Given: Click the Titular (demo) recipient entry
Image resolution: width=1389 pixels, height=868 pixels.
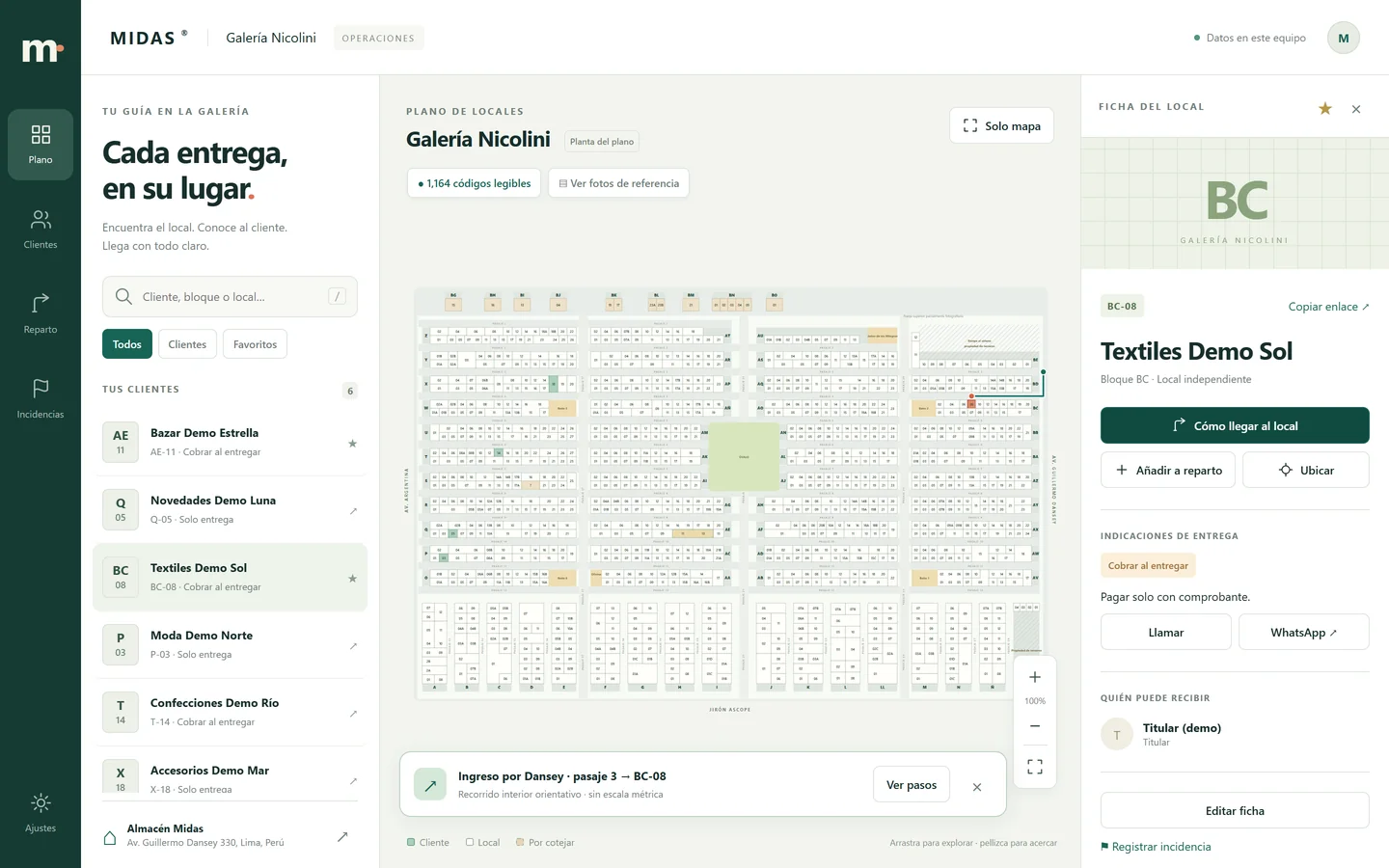Looking at the screenshot, I should coord(1235,734).
